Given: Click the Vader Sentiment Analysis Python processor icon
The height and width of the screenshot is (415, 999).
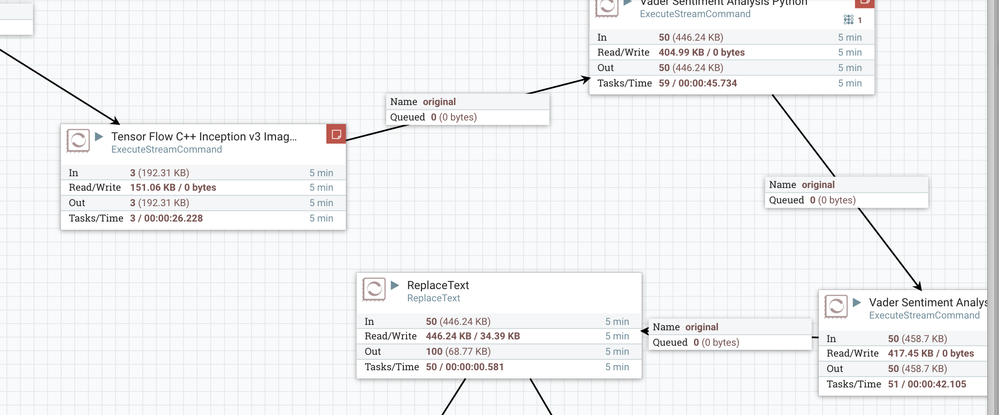Looking at the screenshot, I should click(x=607, y=7).
